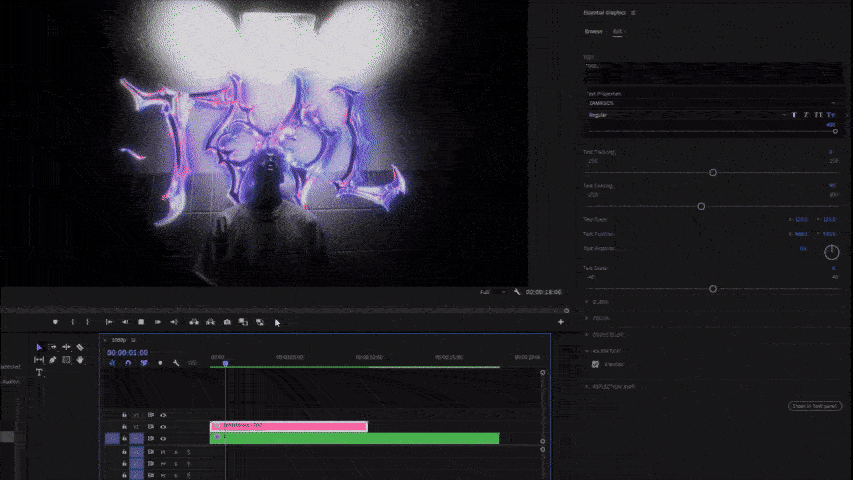The image size is (853, 480).
Task: Select the Hand tool
Action: coord(79,359)
